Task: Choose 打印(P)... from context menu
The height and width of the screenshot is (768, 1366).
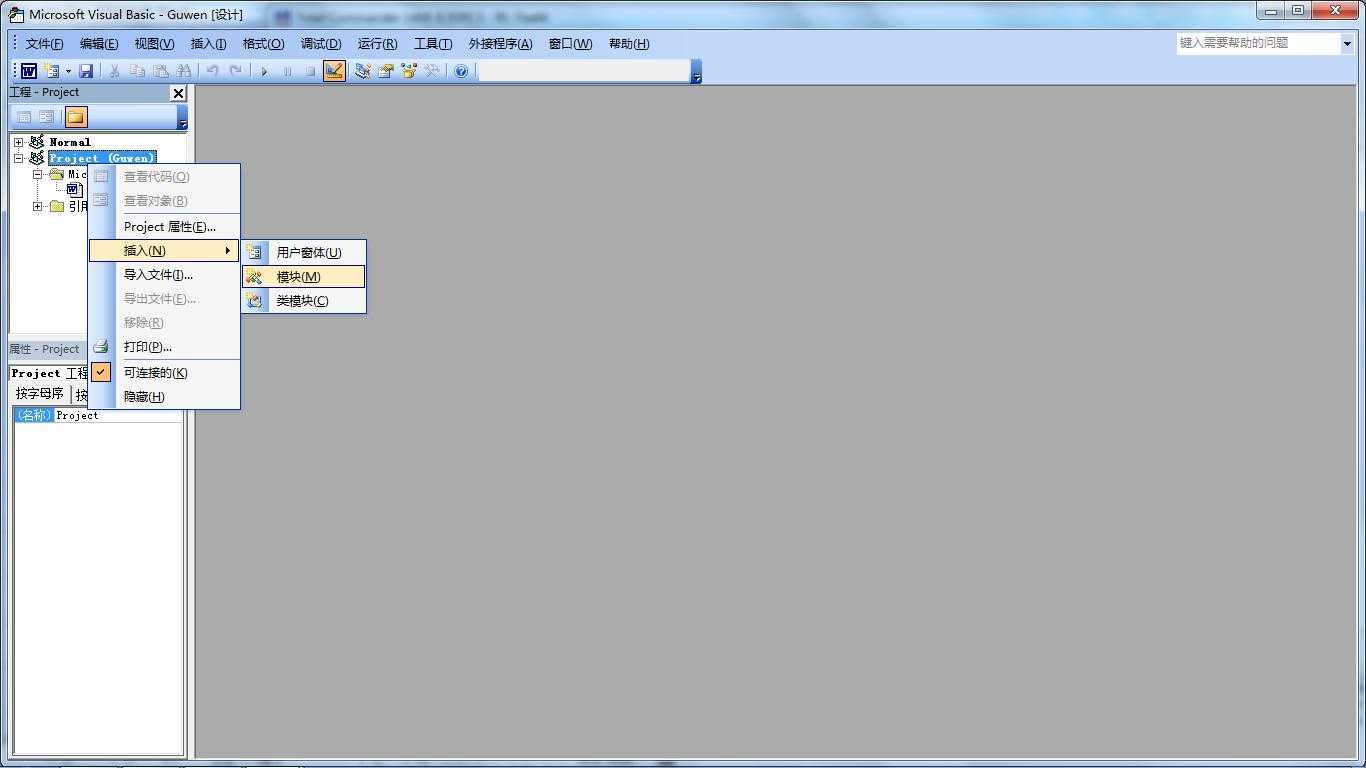Action: click(x=165, y=347)
